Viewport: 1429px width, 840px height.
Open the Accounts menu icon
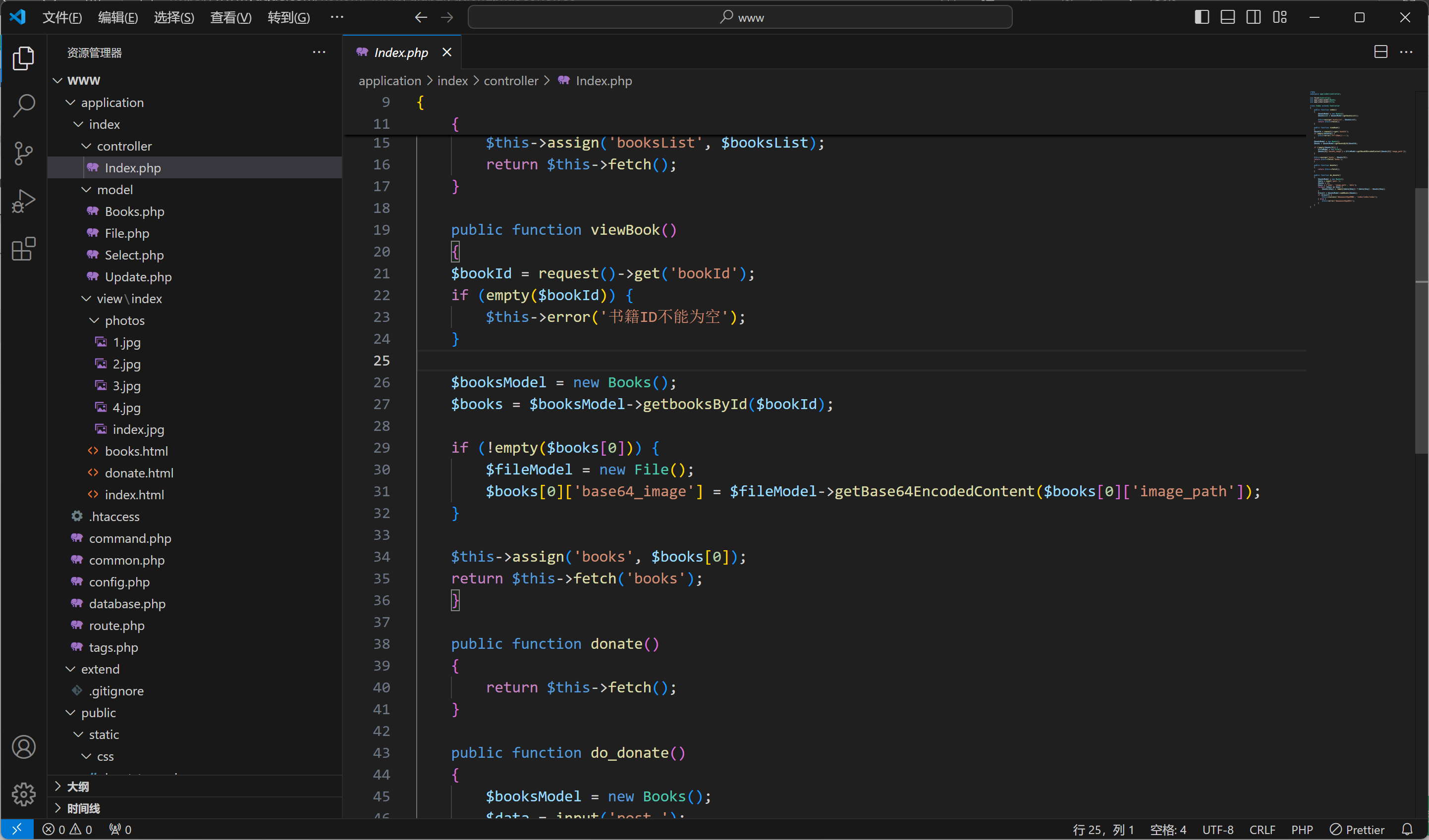[23, 747]
